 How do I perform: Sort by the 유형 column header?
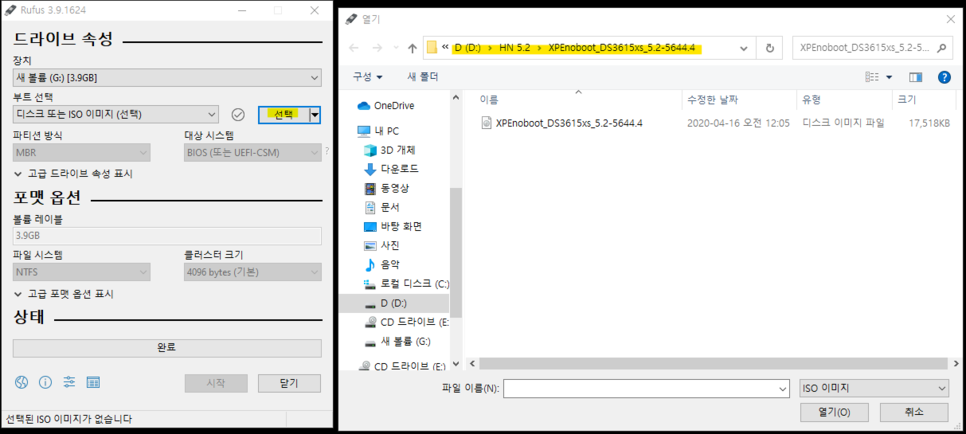(x=811, y=100)
